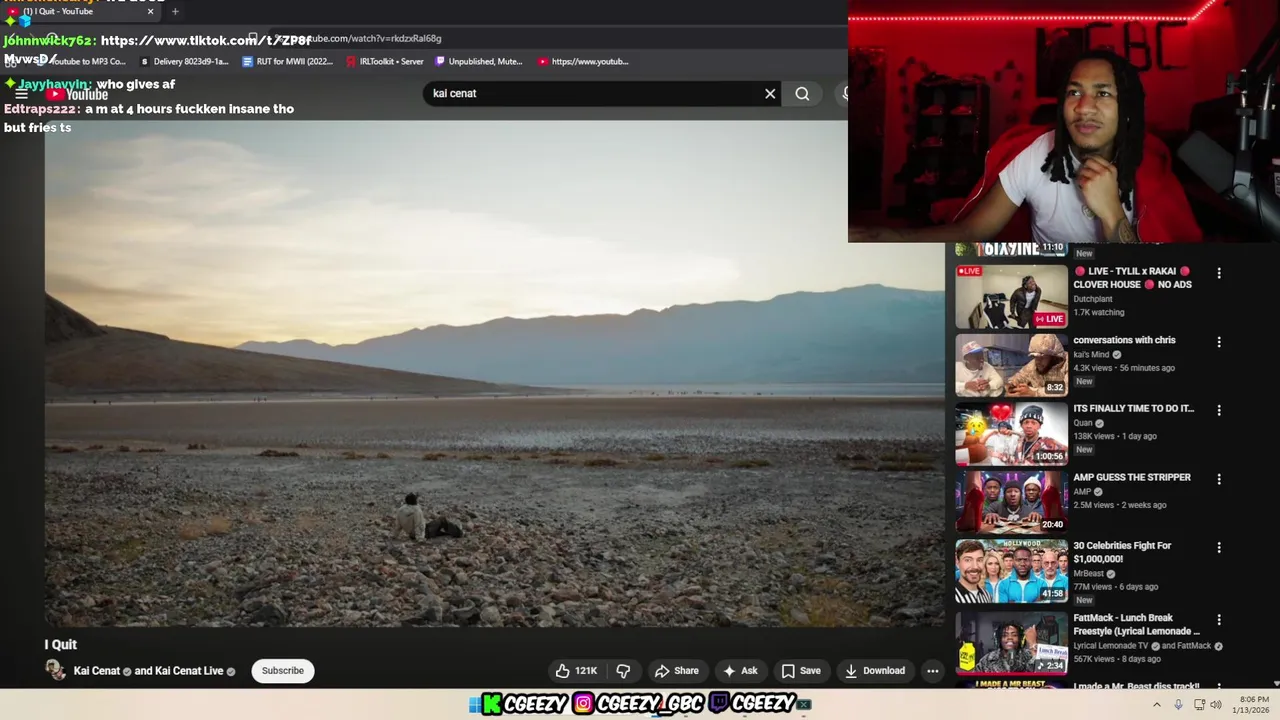The width and height of the screenshot is (1280, 720).
Task: Focus the YouTube search box
Action: coord(595,93)
